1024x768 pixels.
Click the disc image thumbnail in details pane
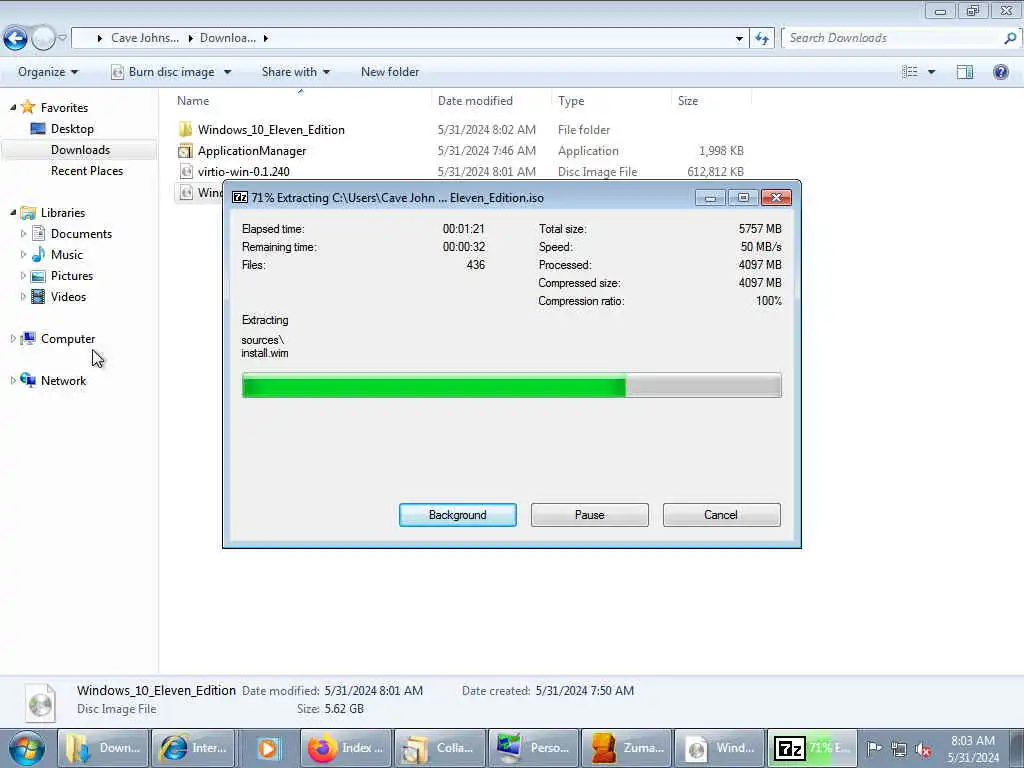tap(40, 703)
